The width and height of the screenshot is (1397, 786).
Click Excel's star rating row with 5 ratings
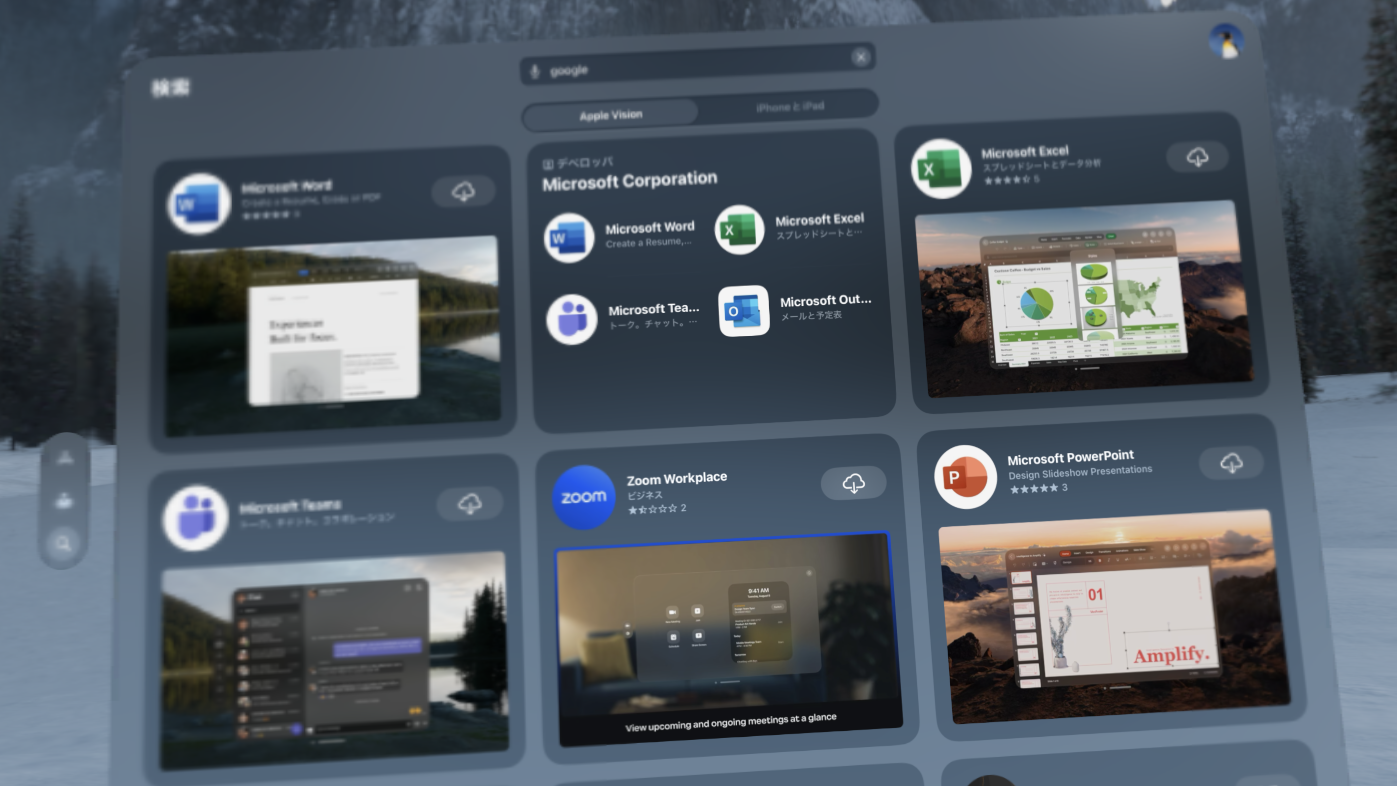tap(1011, 180)
